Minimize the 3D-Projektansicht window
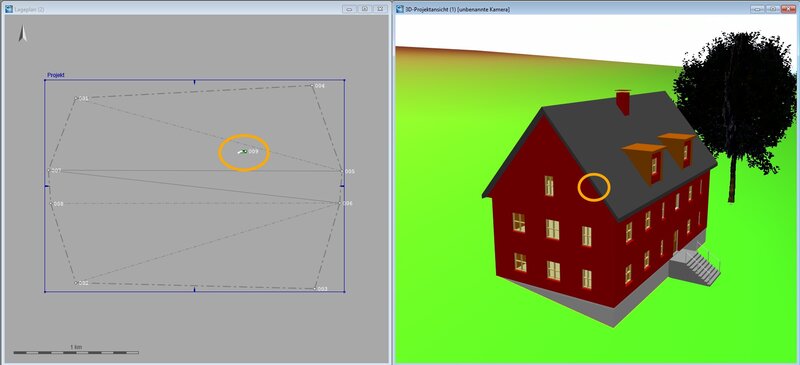Viewport: 800px width, 365px height. click(758, 9)
